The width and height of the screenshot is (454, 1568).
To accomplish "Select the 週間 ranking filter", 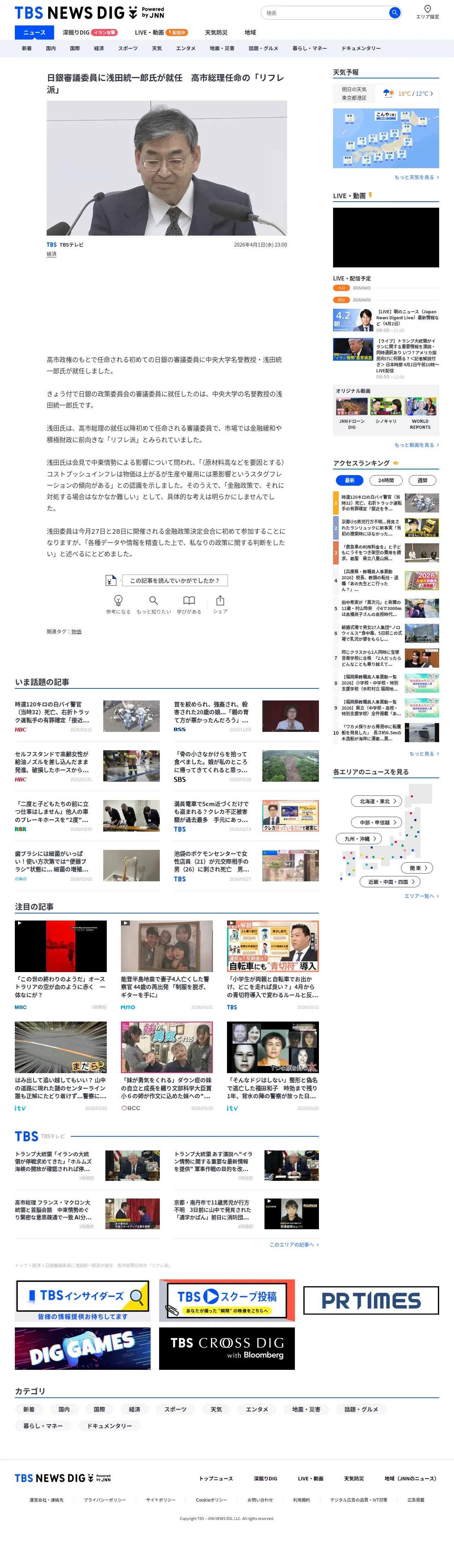I will coord(422,480).
